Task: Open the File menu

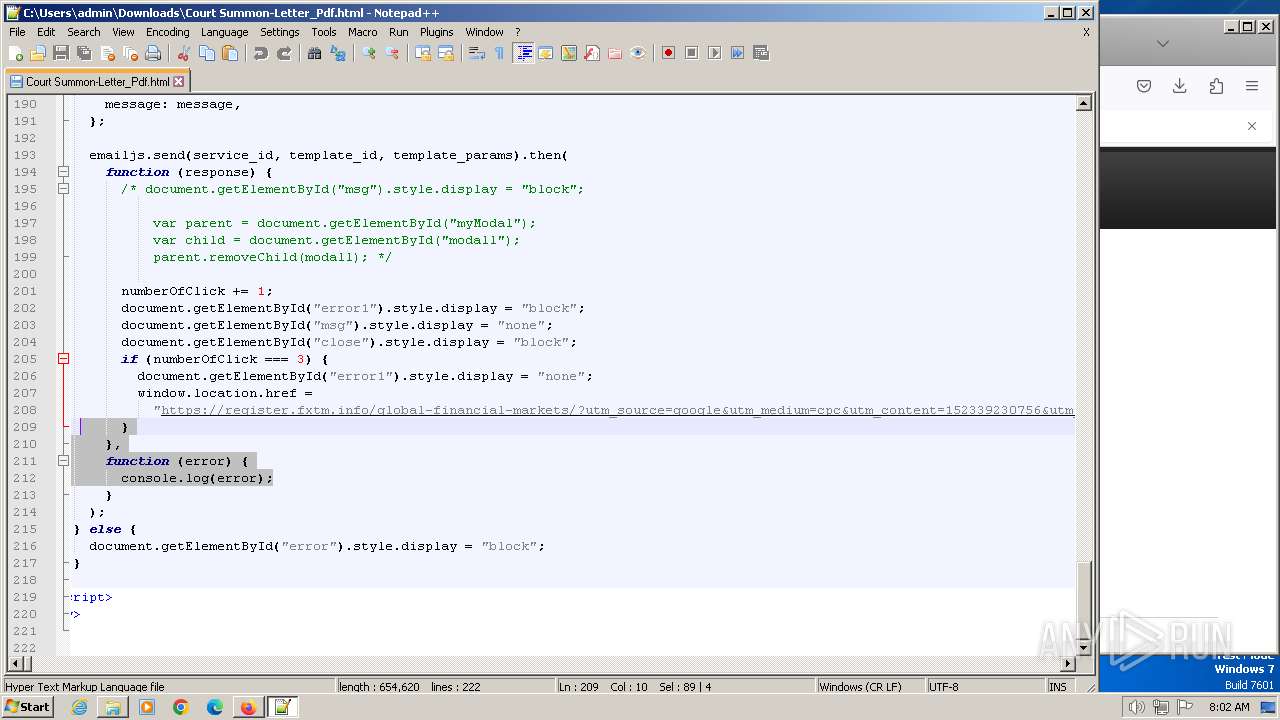Action: [x=17, y=32]
